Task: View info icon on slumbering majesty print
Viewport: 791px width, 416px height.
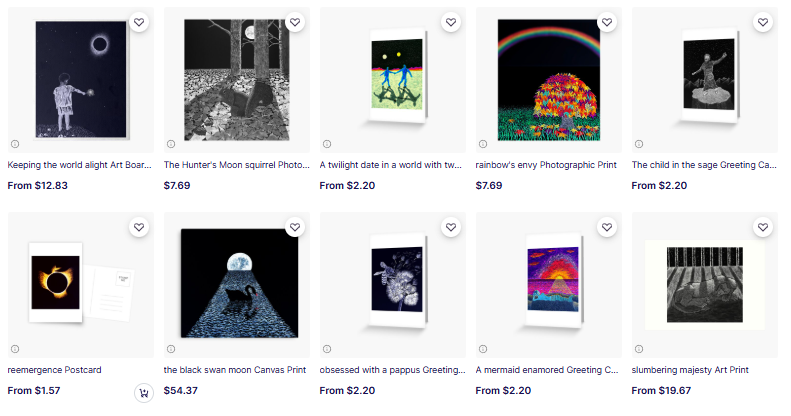Action: [639, 349]
